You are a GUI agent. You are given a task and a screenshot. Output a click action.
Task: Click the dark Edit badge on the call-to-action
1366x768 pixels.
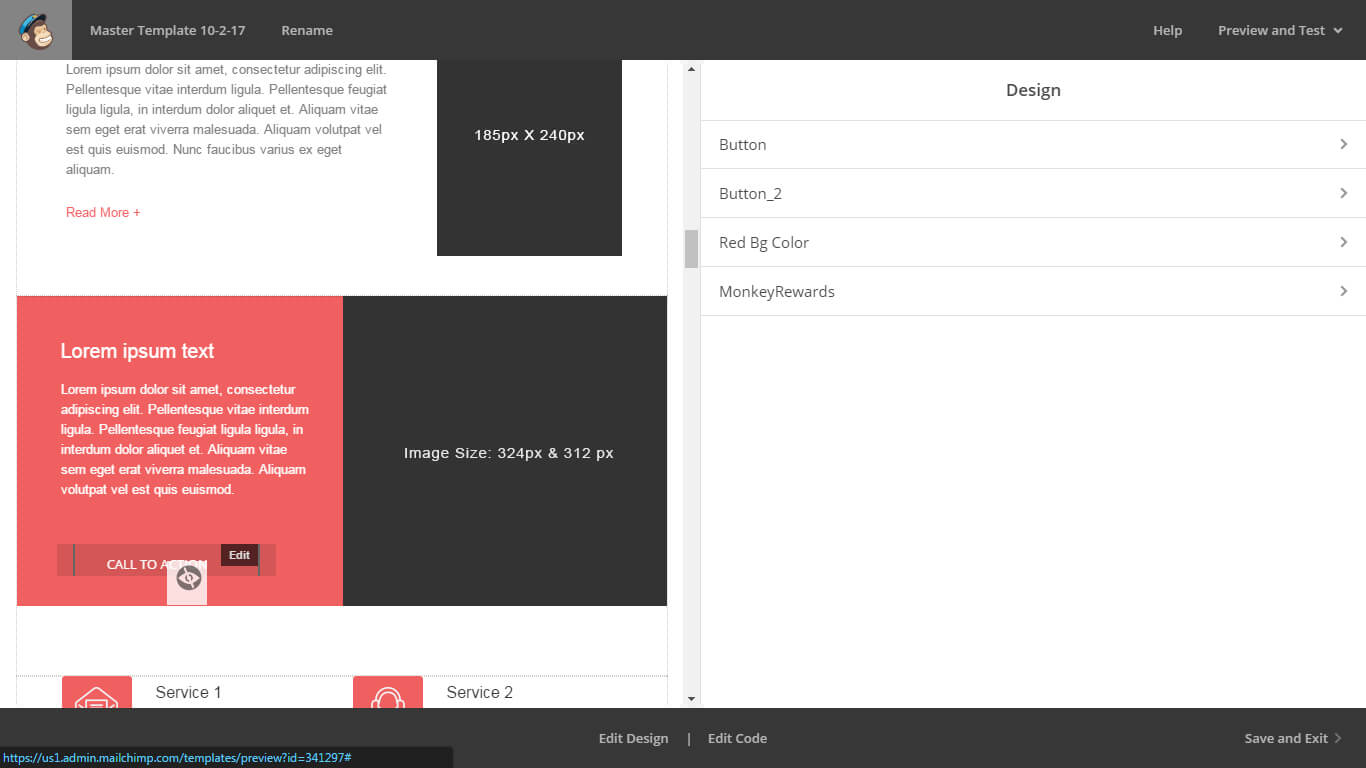tap(239, 554)
